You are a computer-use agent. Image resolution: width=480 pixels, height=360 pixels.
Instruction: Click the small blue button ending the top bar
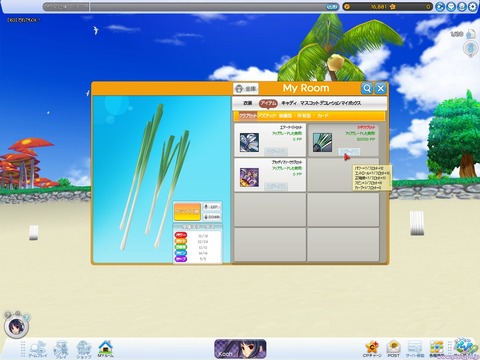[x=332, y=6]
